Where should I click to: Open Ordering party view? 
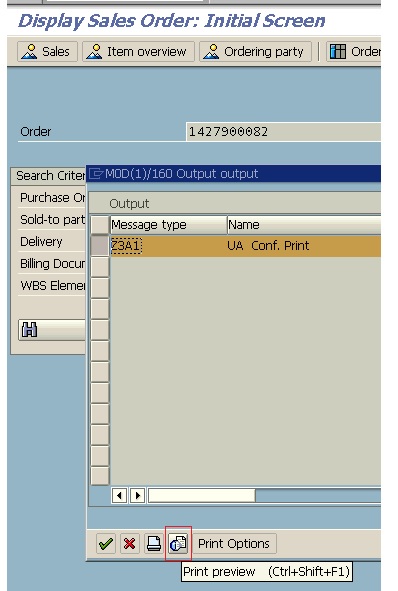tap(255, 51)
